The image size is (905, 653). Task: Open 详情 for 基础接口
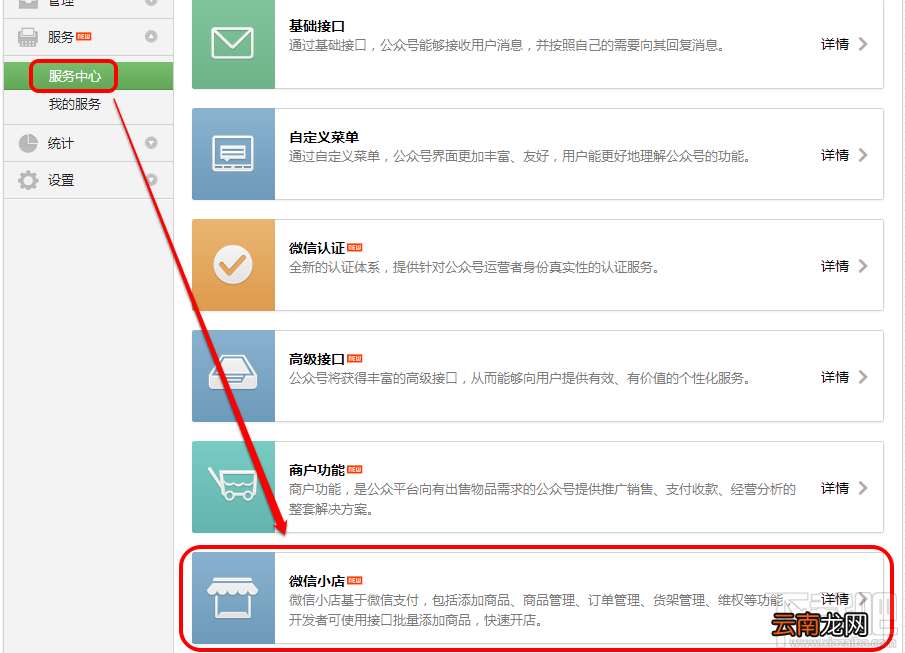pyautogui.click(x=835, y=44)
